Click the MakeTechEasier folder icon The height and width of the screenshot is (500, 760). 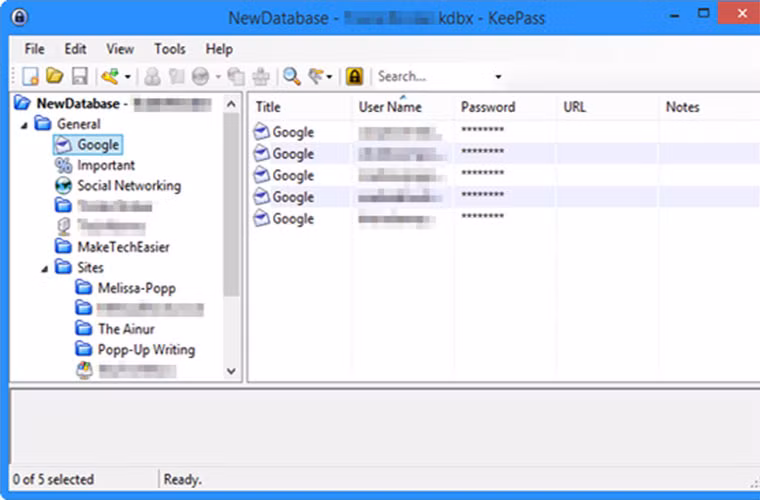click(x=63, y=247)
